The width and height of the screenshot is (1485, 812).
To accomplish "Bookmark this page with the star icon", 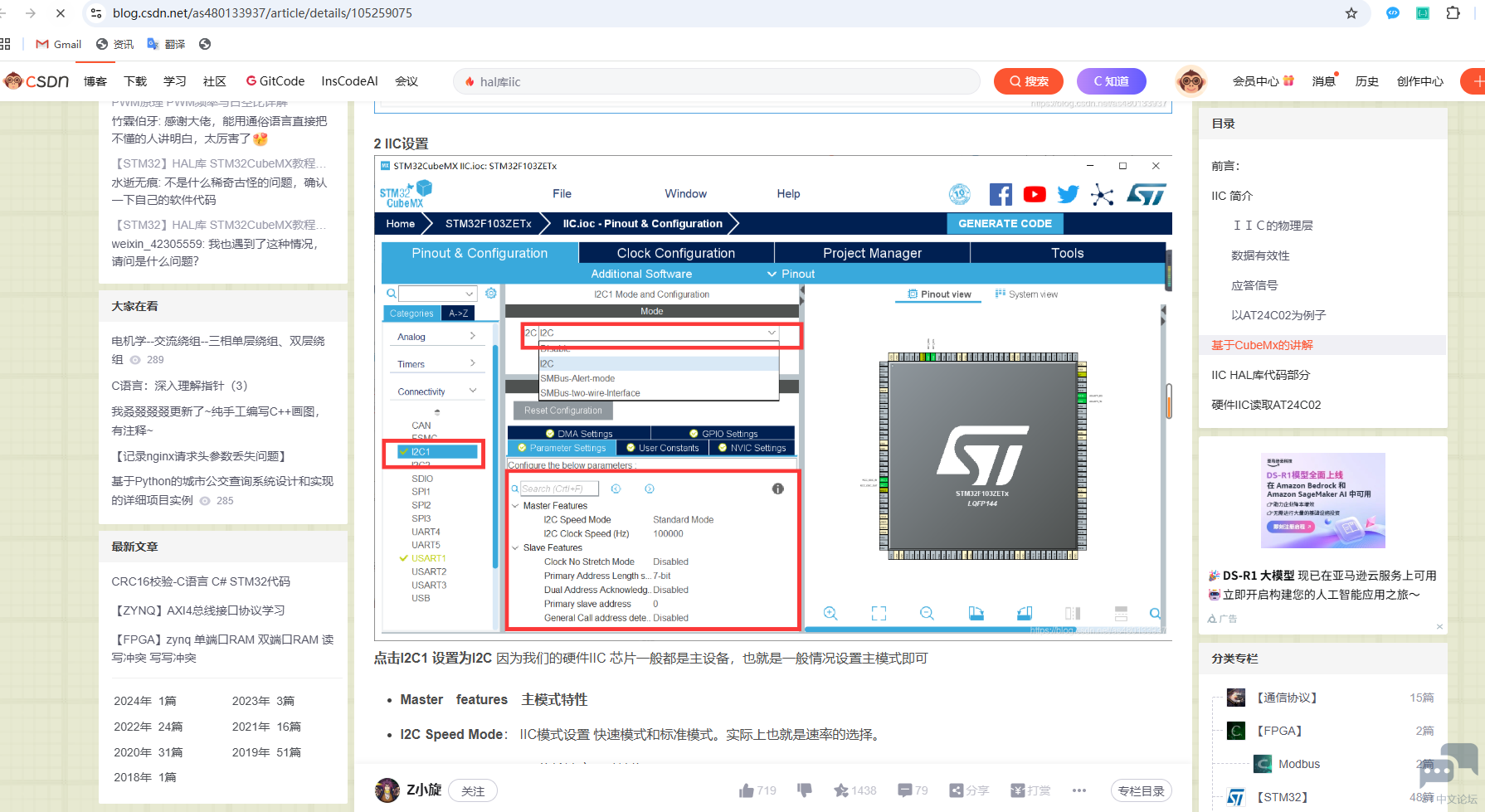I will pos(1351,13).
